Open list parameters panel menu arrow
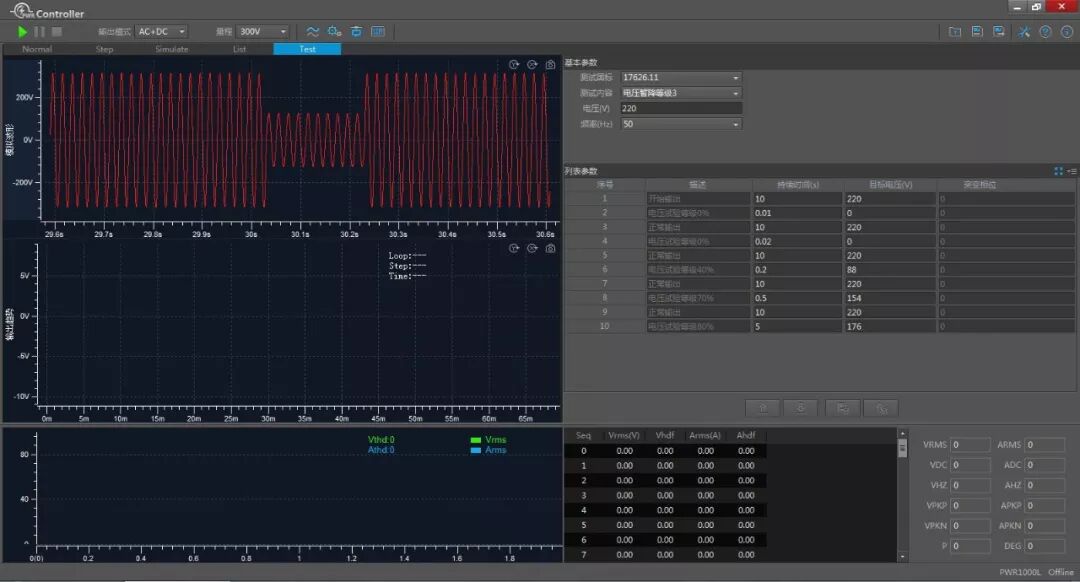Screen dimensions: 1080x582 point(1072,171)
